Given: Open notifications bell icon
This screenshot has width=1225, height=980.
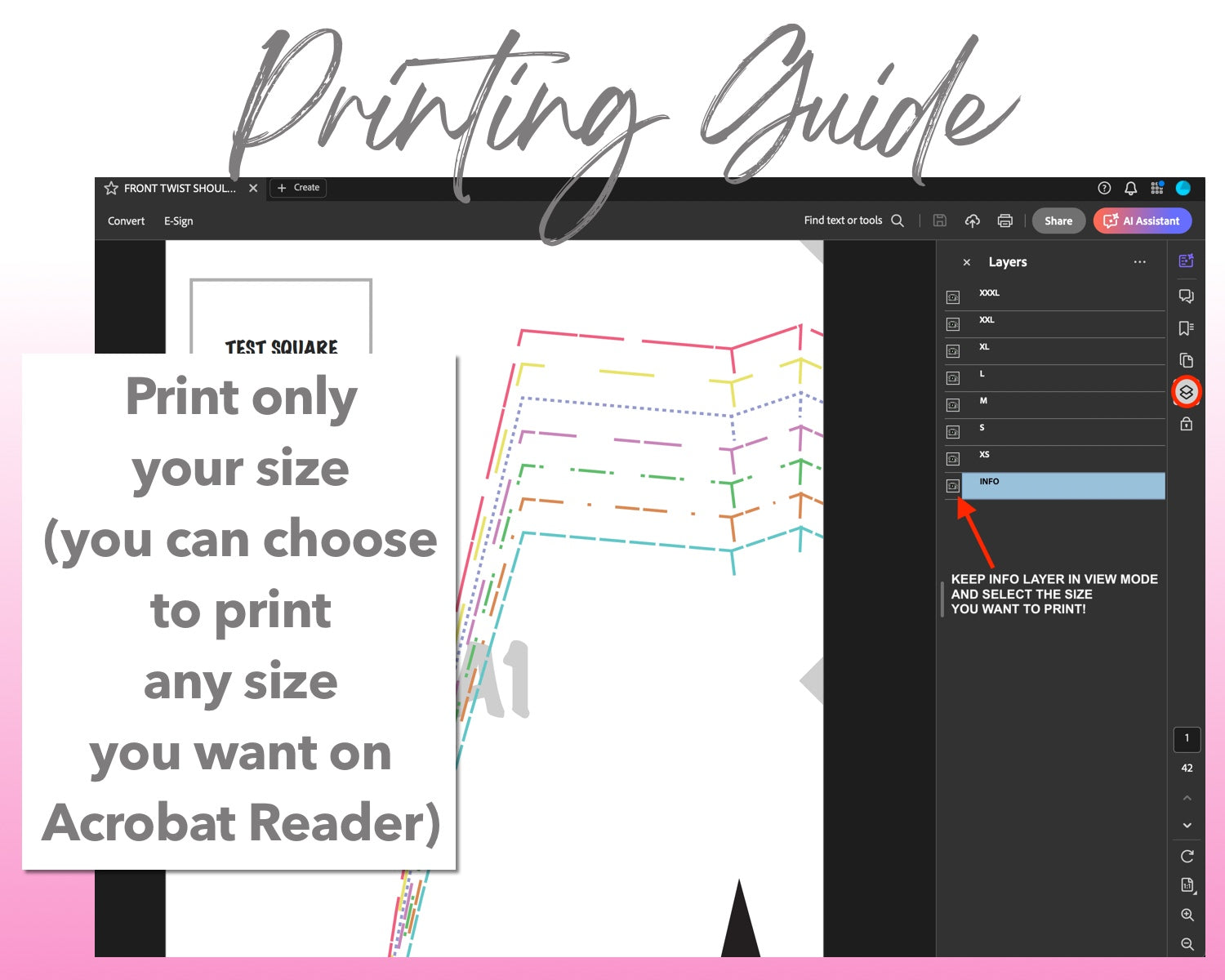Looking at the screenshot, I should coord(1130,188).
